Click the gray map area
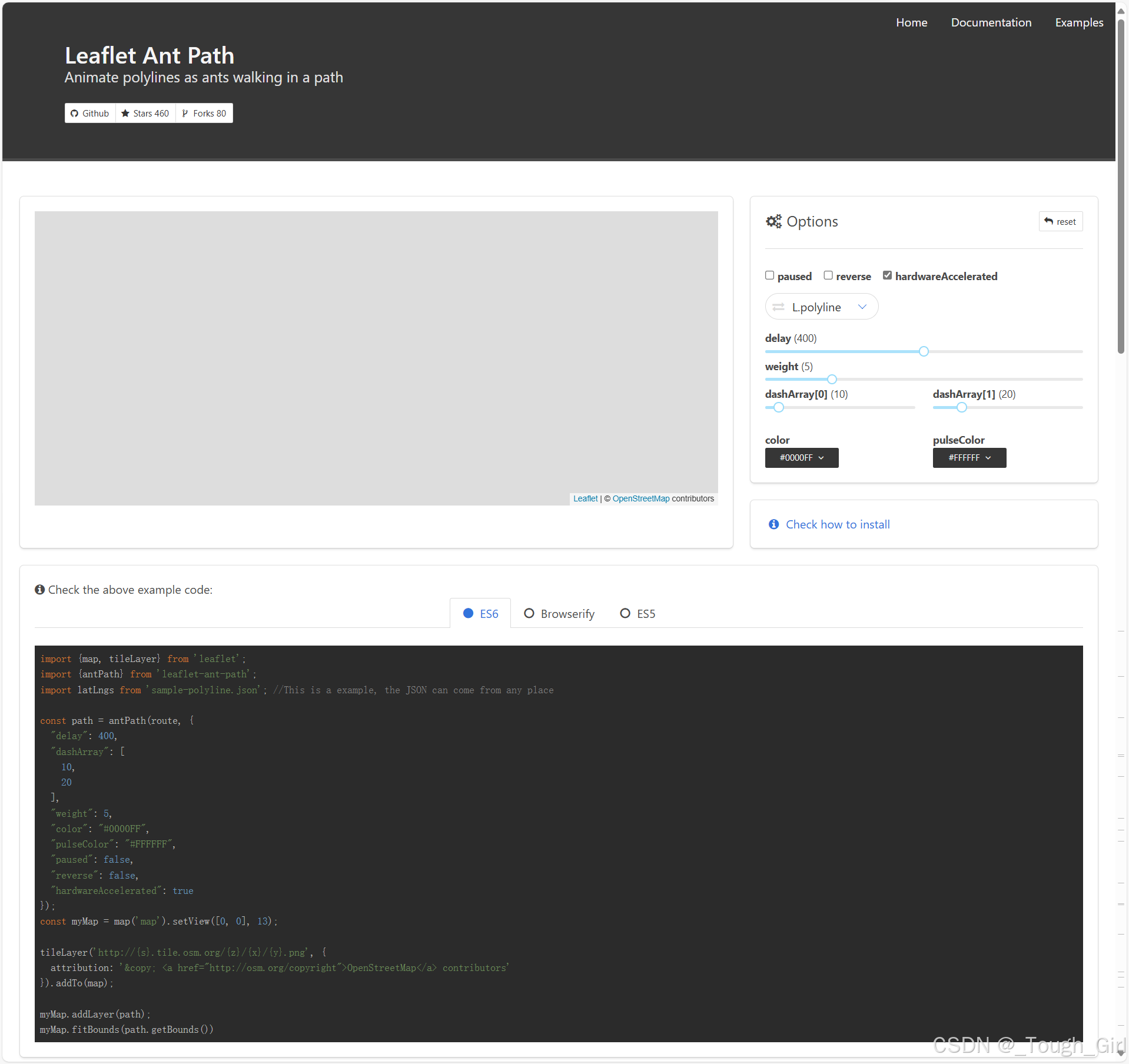The height and width of the screenshot is (1064, 1129). [376, 358]
